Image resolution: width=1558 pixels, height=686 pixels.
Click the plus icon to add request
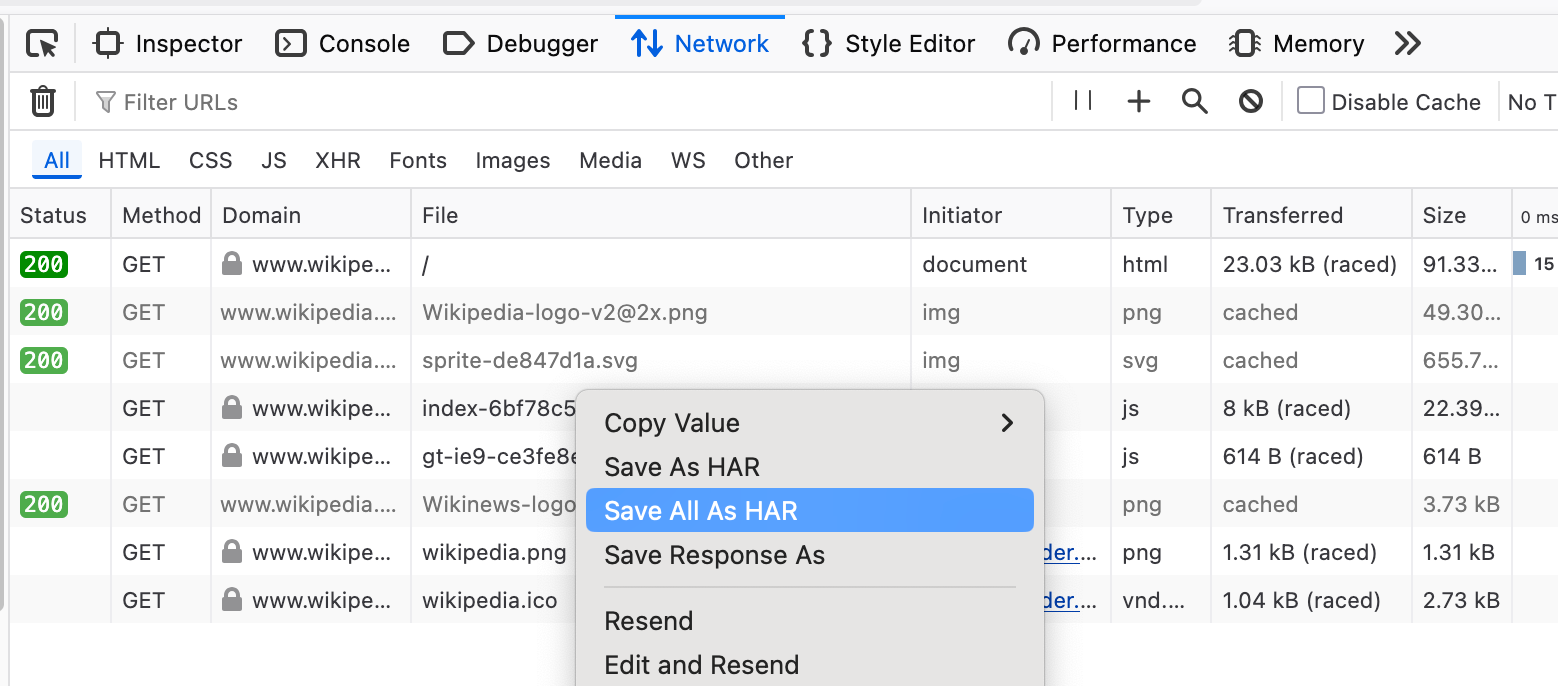click(x=1138, y=102)
